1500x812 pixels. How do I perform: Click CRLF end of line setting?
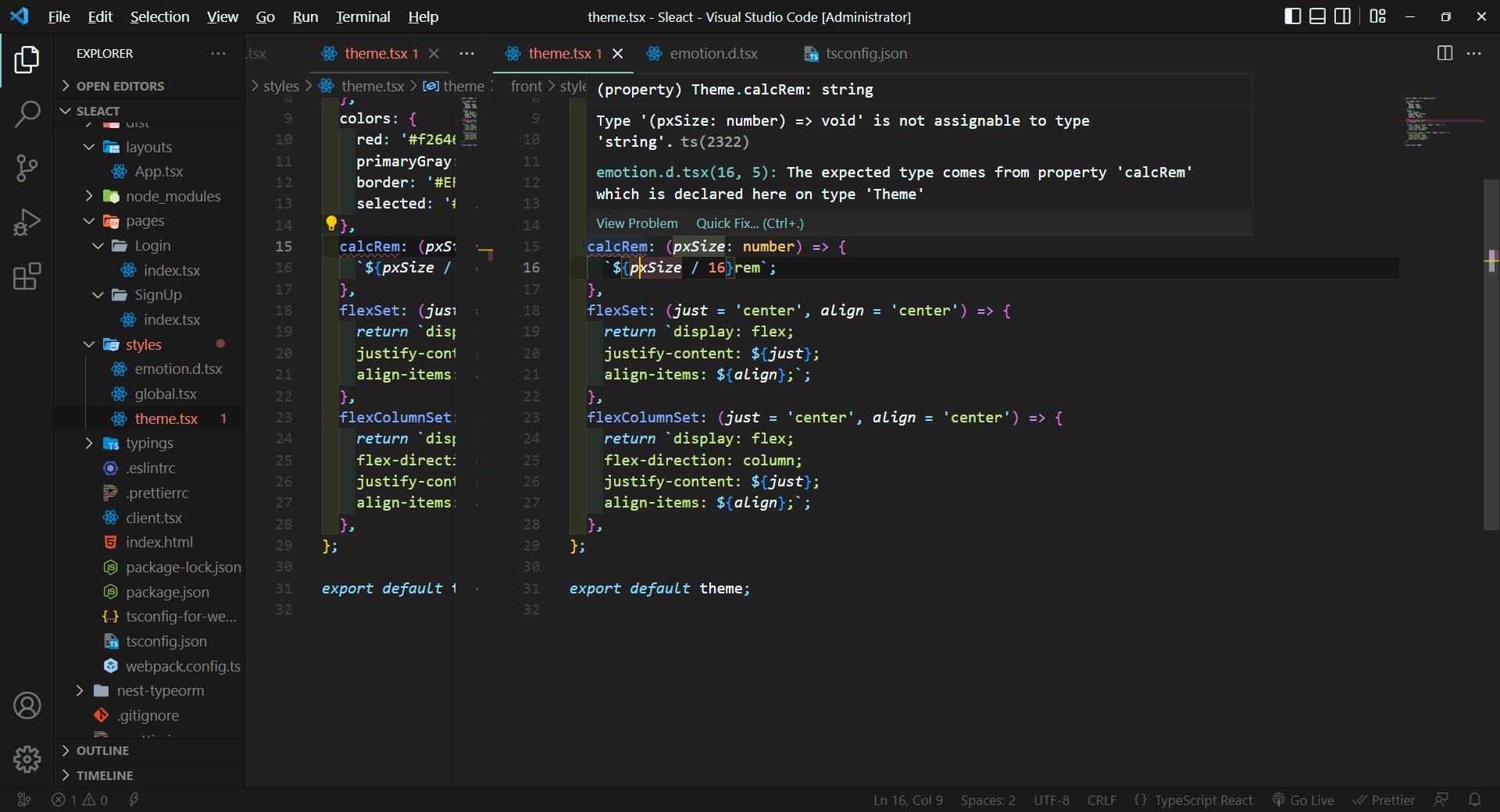coord(1102,800)
